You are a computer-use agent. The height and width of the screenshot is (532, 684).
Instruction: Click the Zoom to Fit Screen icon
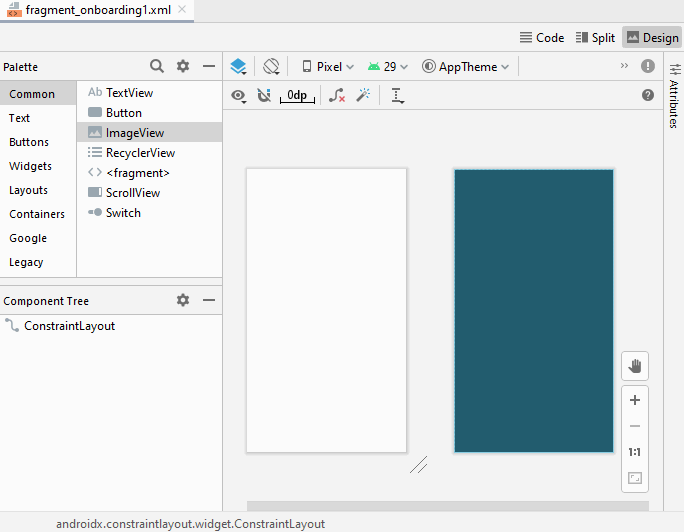click(634, 478)
